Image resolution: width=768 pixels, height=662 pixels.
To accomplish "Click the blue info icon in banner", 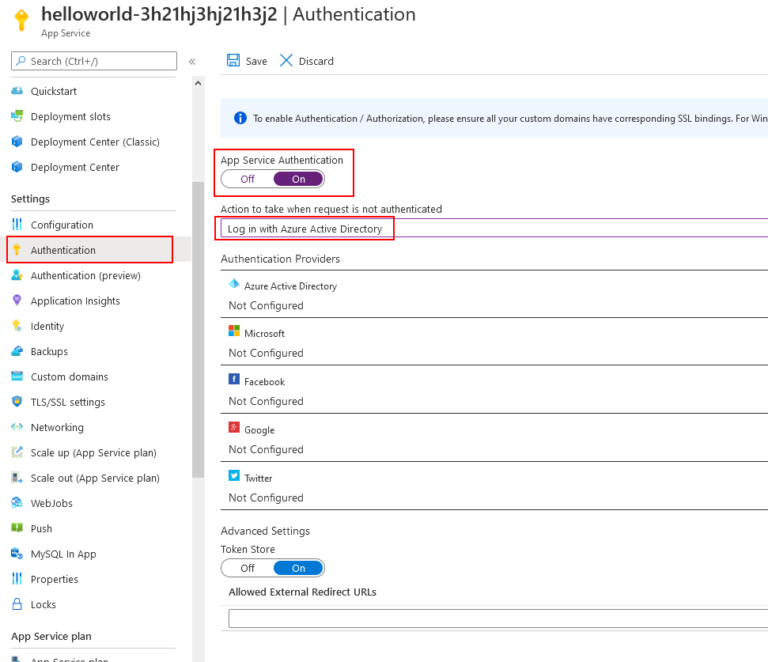I will 240,118.
